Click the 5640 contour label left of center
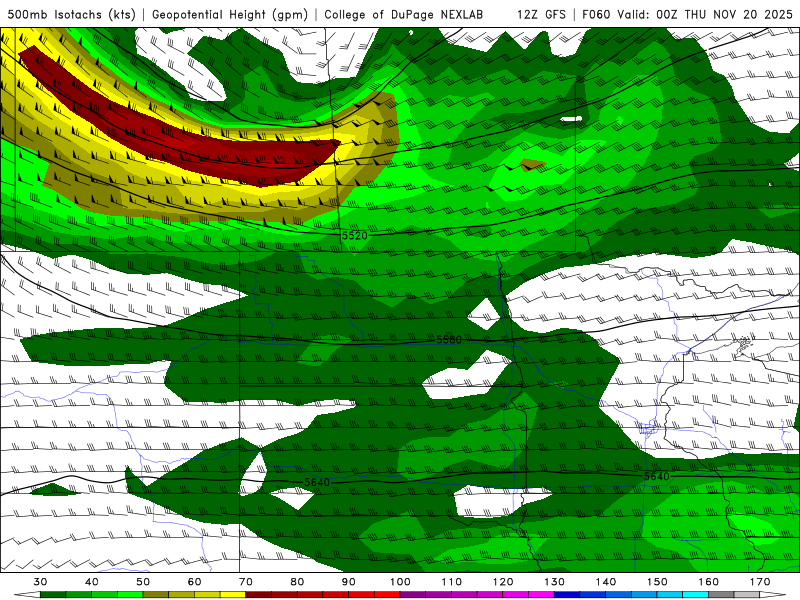The image size is (800, 600). (x=317, y=482)
